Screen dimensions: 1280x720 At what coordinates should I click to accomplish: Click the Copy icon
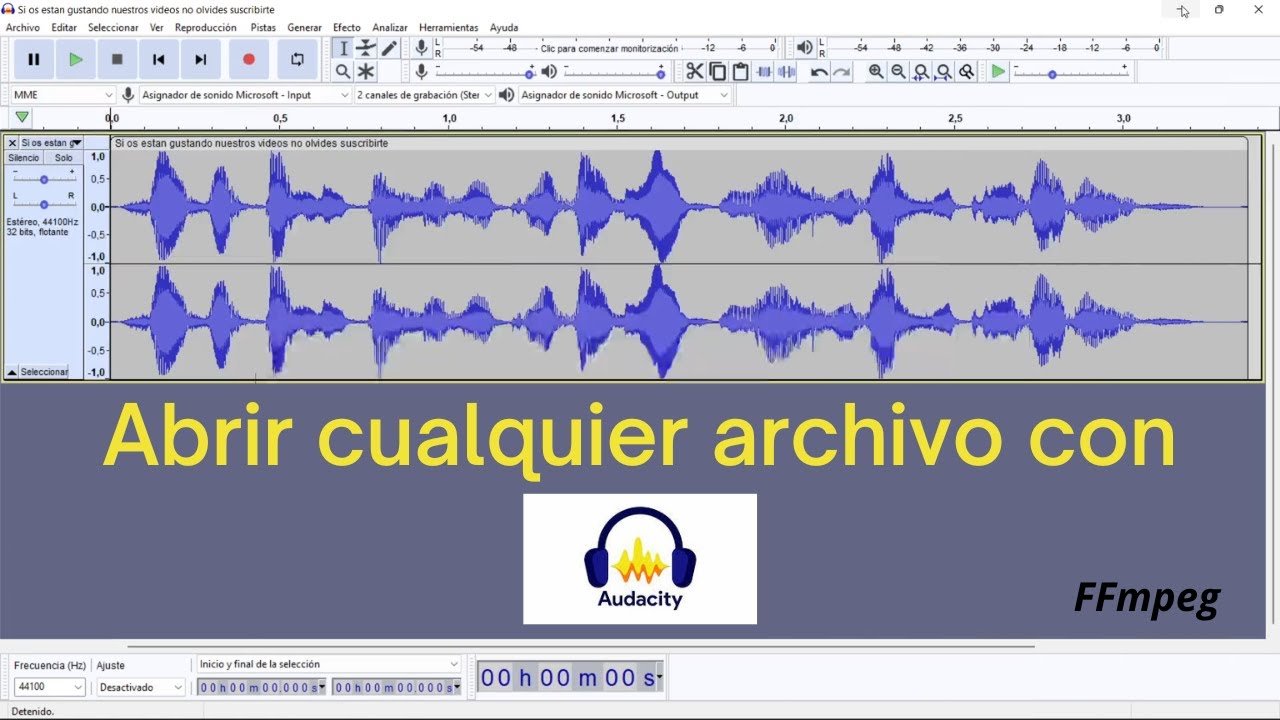tap(717, 71)
